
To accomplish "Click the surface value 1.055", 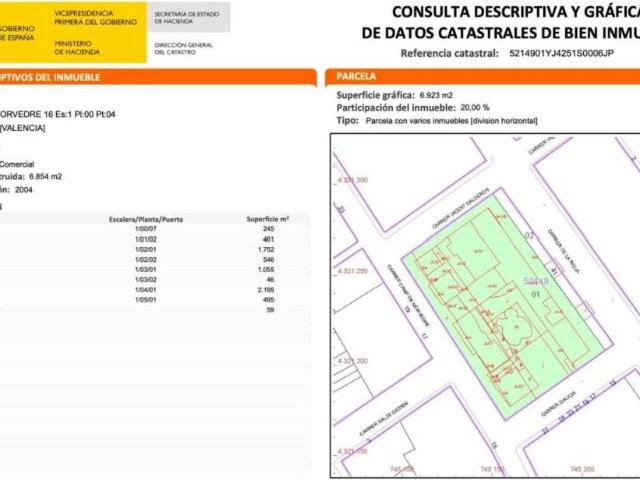I will [266, 269].
